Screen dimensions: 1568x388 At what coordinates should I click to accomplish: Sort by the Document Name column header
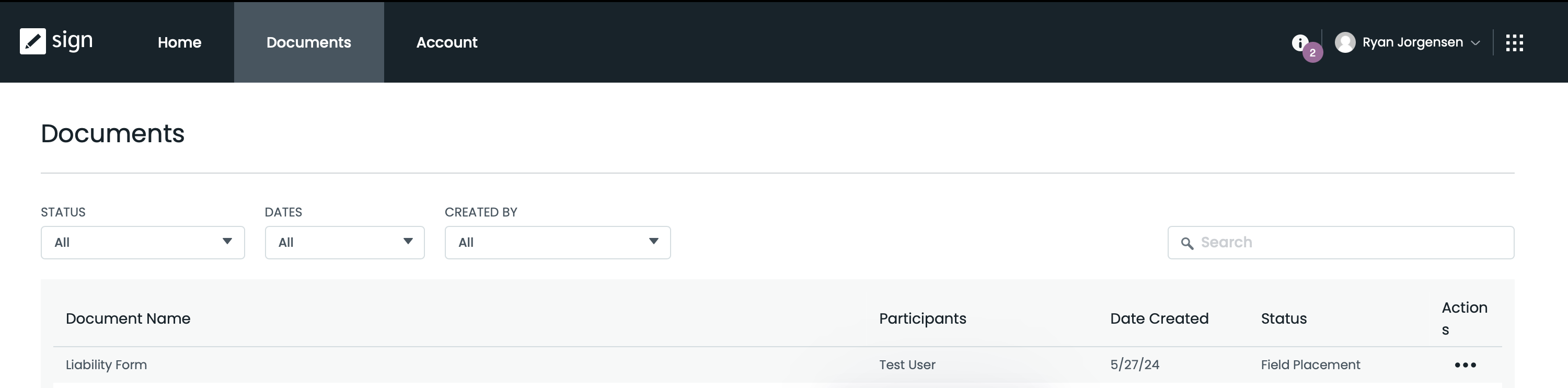[128, 318]
